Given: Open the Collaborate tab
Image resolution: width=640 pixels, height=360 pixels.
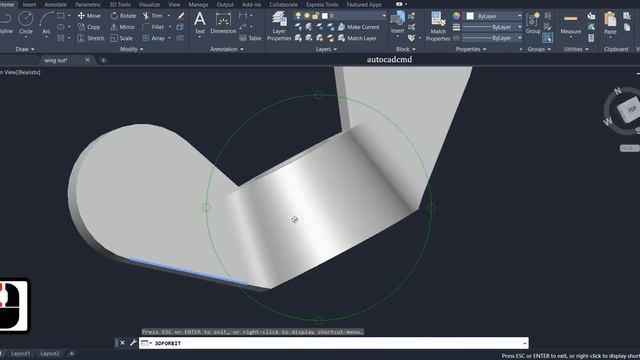Looking at the screenshot, I should tap(283, 4).
